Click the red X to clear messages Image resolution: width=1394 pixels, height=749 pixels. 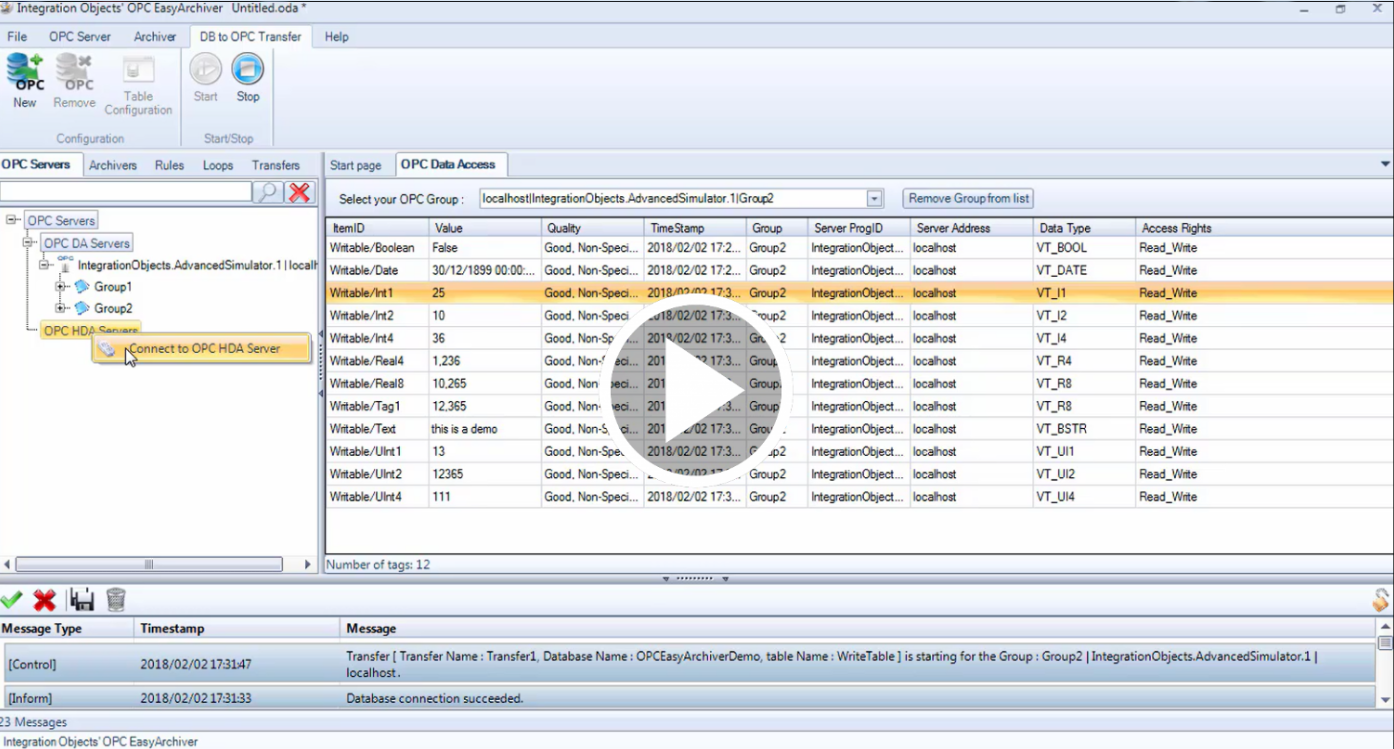pos(42,599)
